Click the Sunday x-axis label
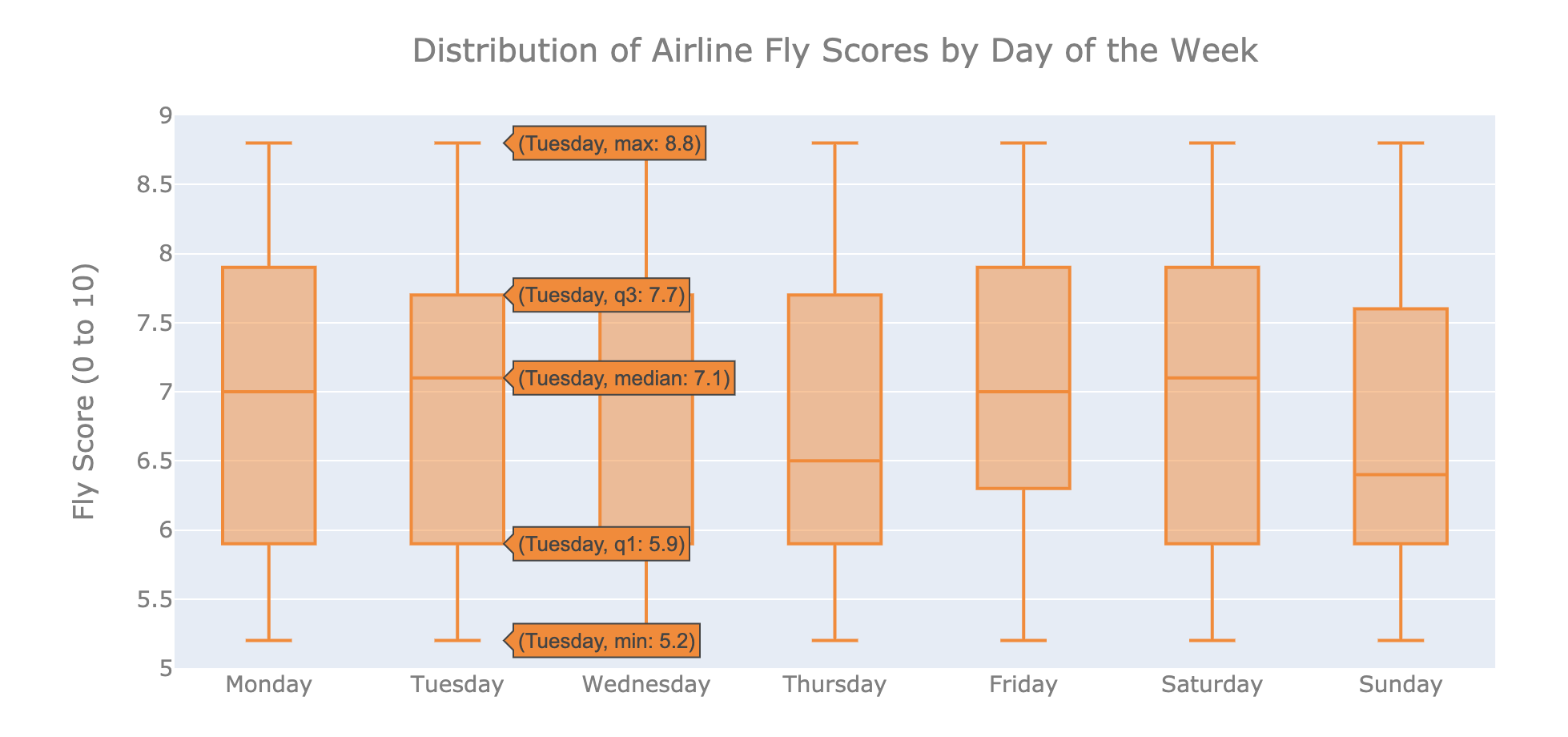The width and height of the screenshot is (1568, 737). pos(1401,685)
